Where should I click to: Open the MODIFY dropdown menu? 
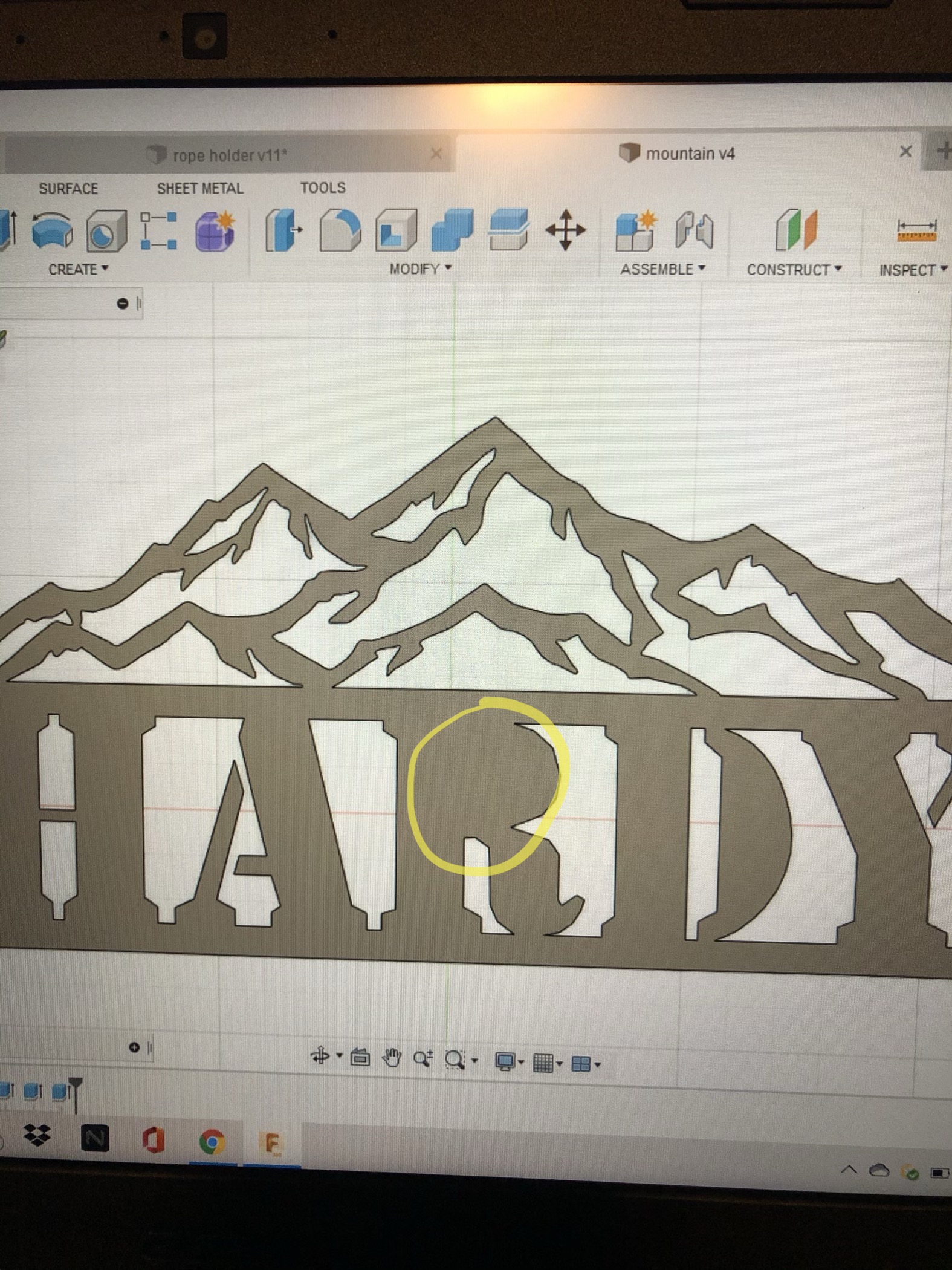[x=421, y=269]
